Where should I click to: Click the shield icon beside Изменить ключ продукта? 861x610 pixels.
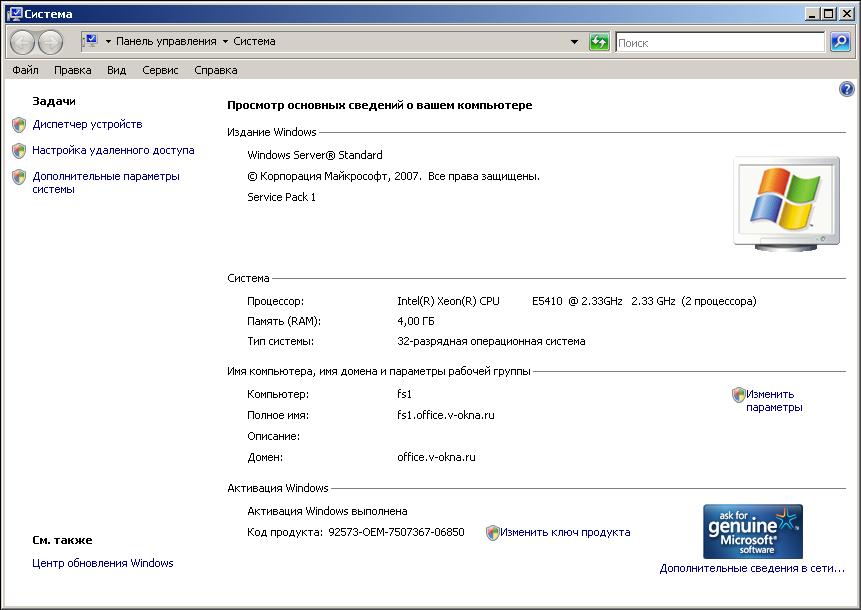pos(493,533)
